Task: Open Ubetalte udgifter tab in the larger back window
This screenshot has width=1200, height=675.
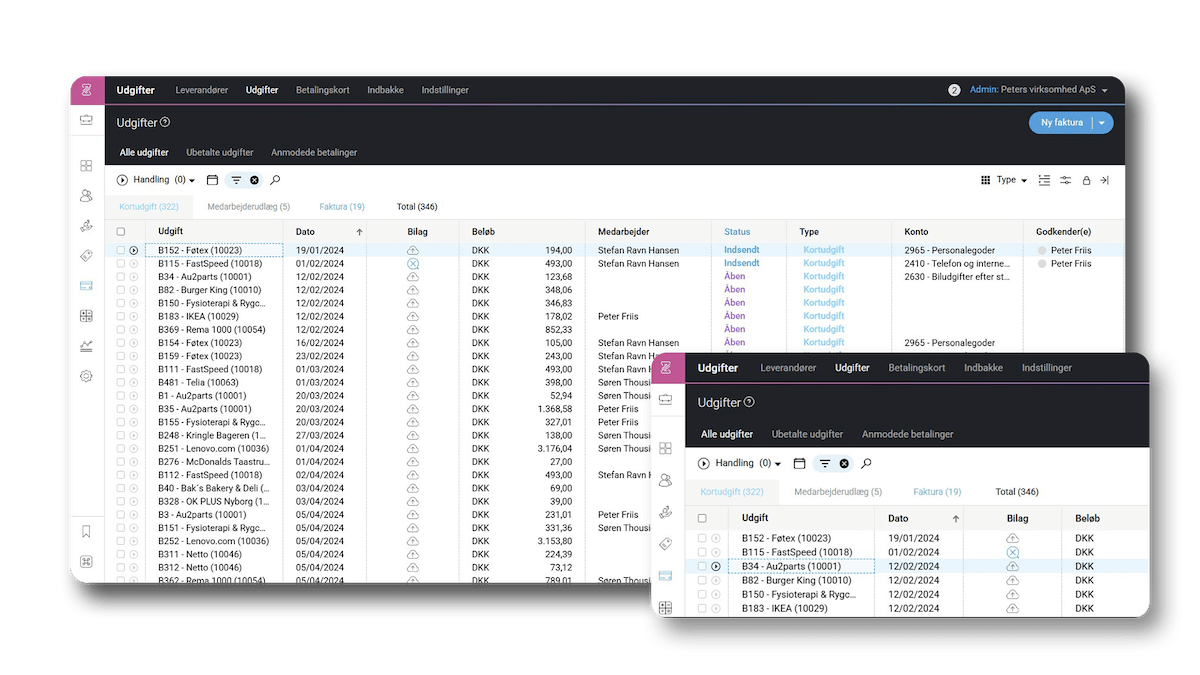Action: tap(219, 153)
